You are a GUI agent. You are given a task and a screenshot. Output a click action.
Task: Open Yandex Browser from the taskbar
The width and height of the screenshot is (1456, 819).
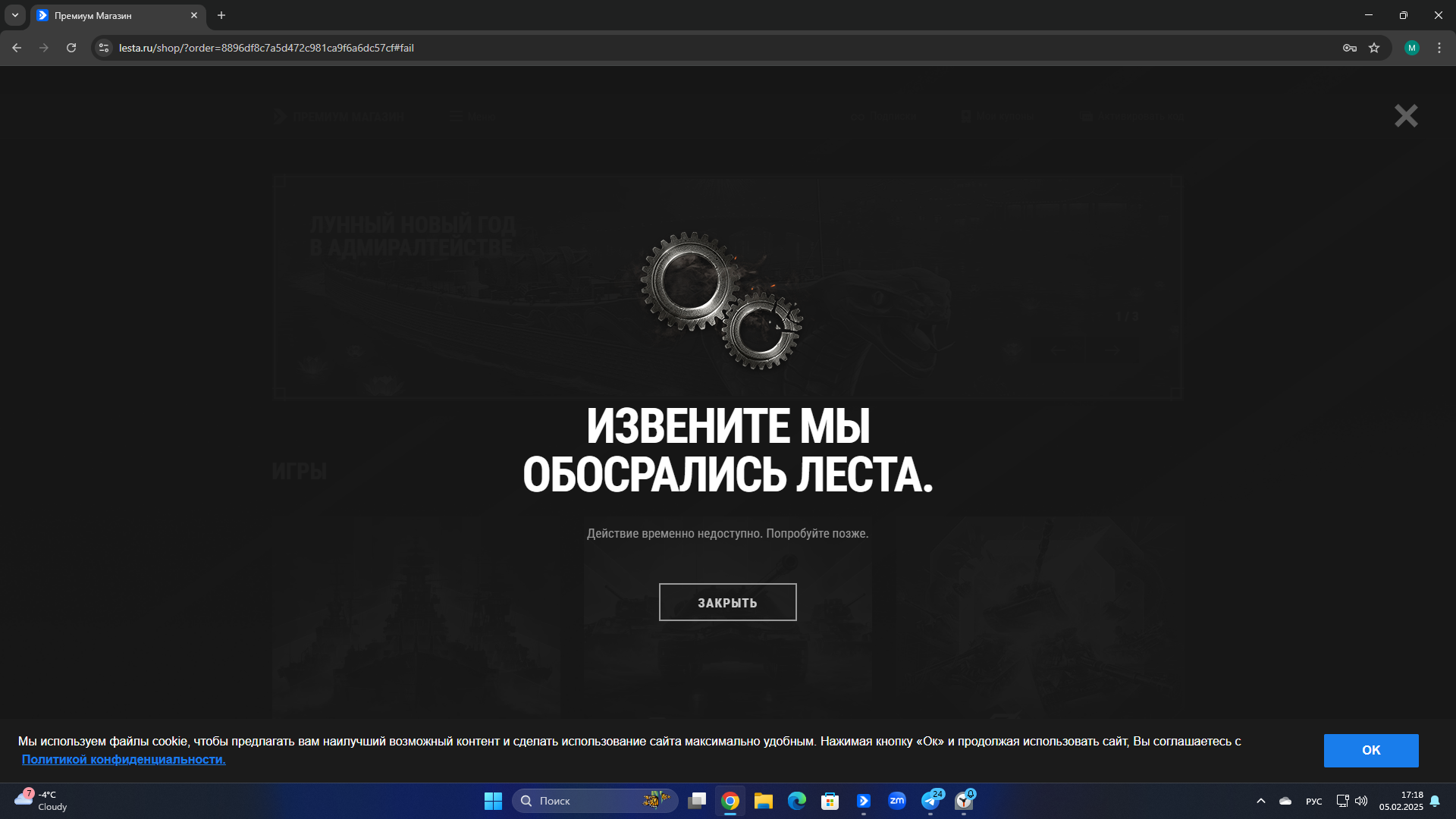964,801
